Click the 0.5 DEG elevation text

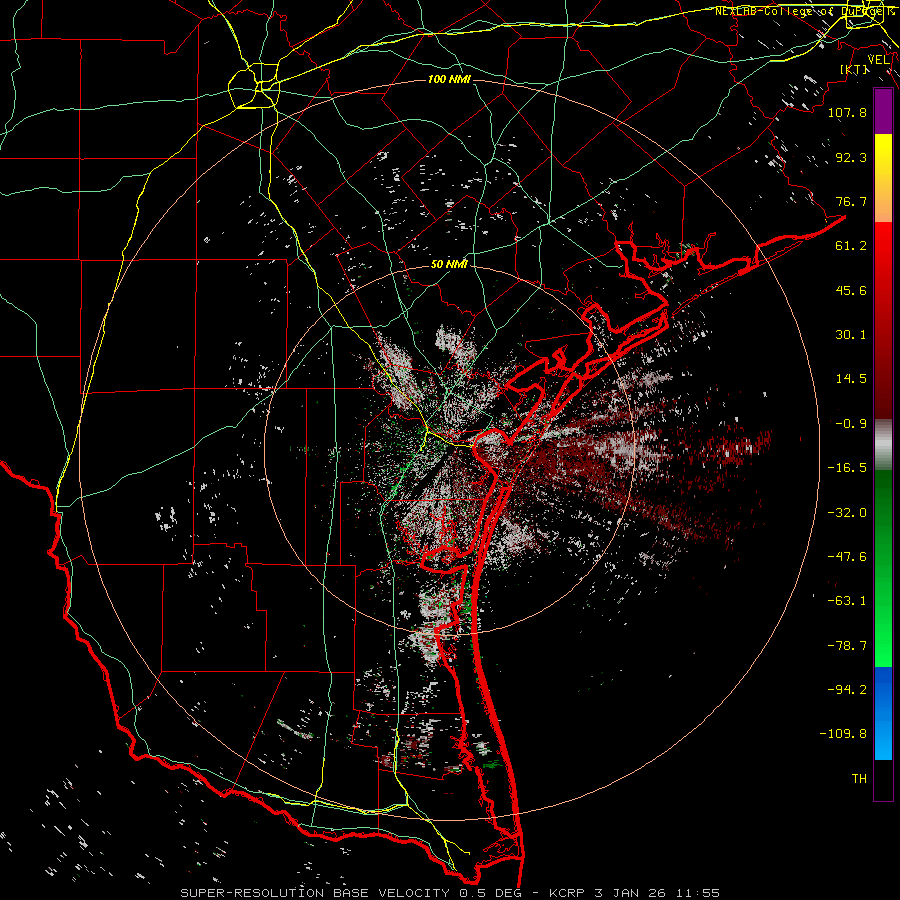pos(492,893)
